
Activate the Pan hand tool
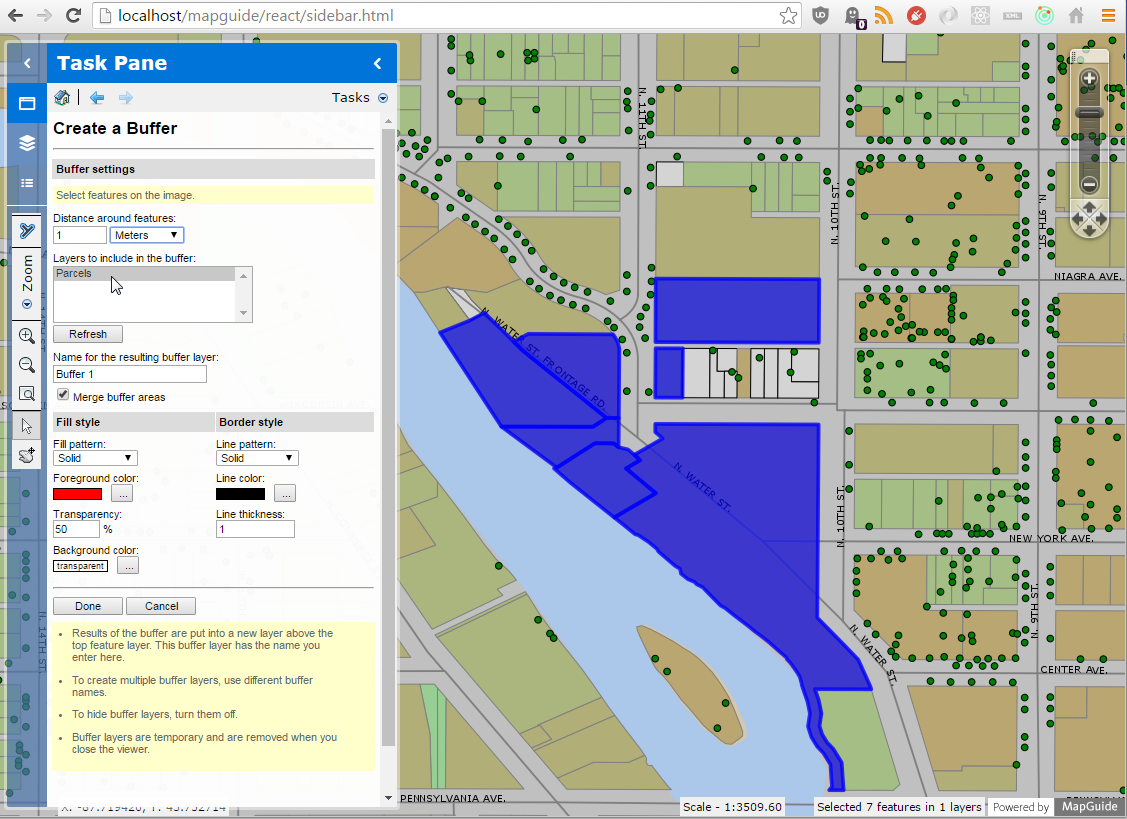tap(27, 454)
